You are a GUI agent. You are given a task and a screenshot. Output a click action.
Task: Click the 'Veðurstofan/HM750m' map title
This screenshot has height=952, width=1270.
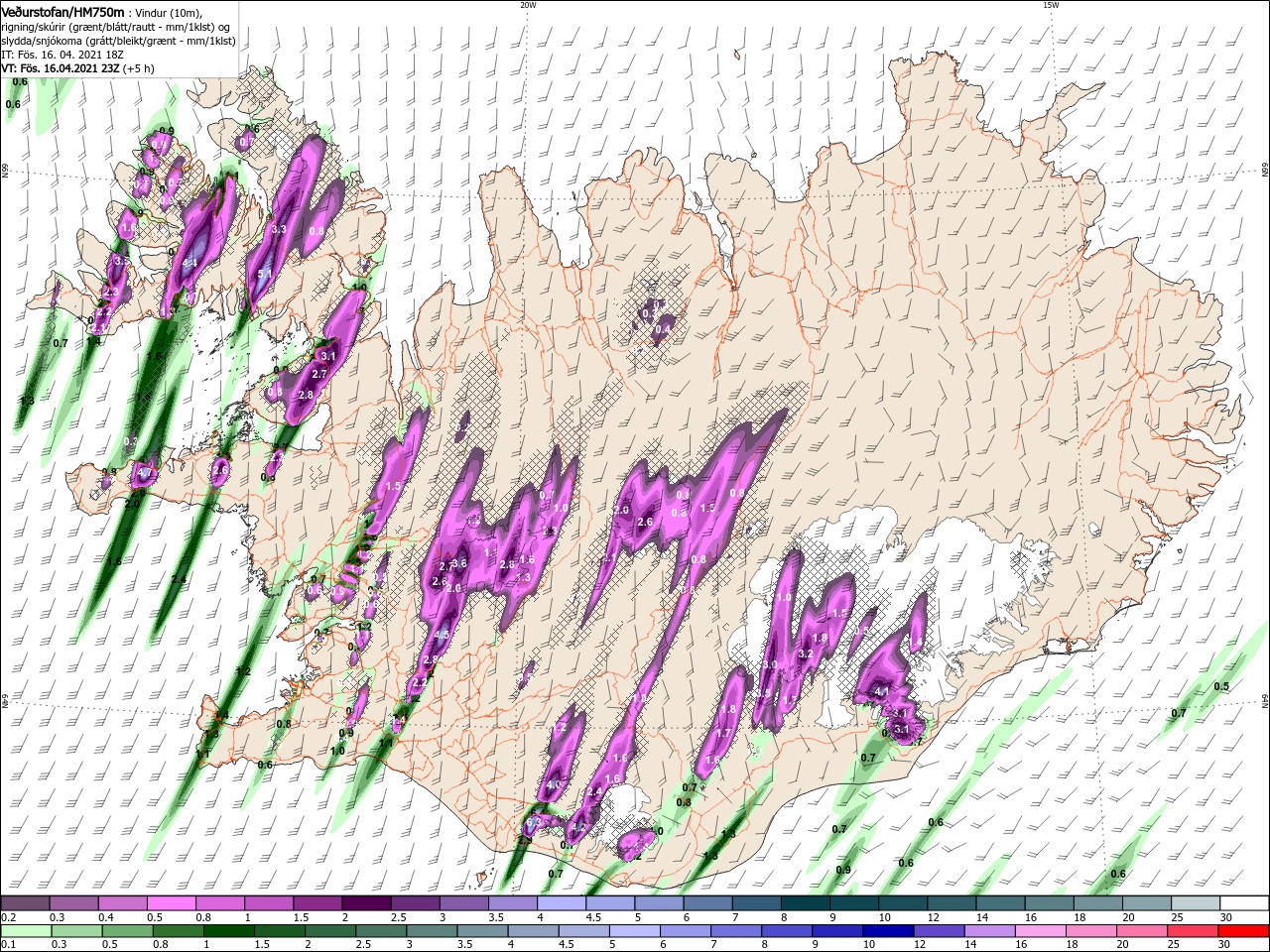pyautogui.click(x=63, y=12)
